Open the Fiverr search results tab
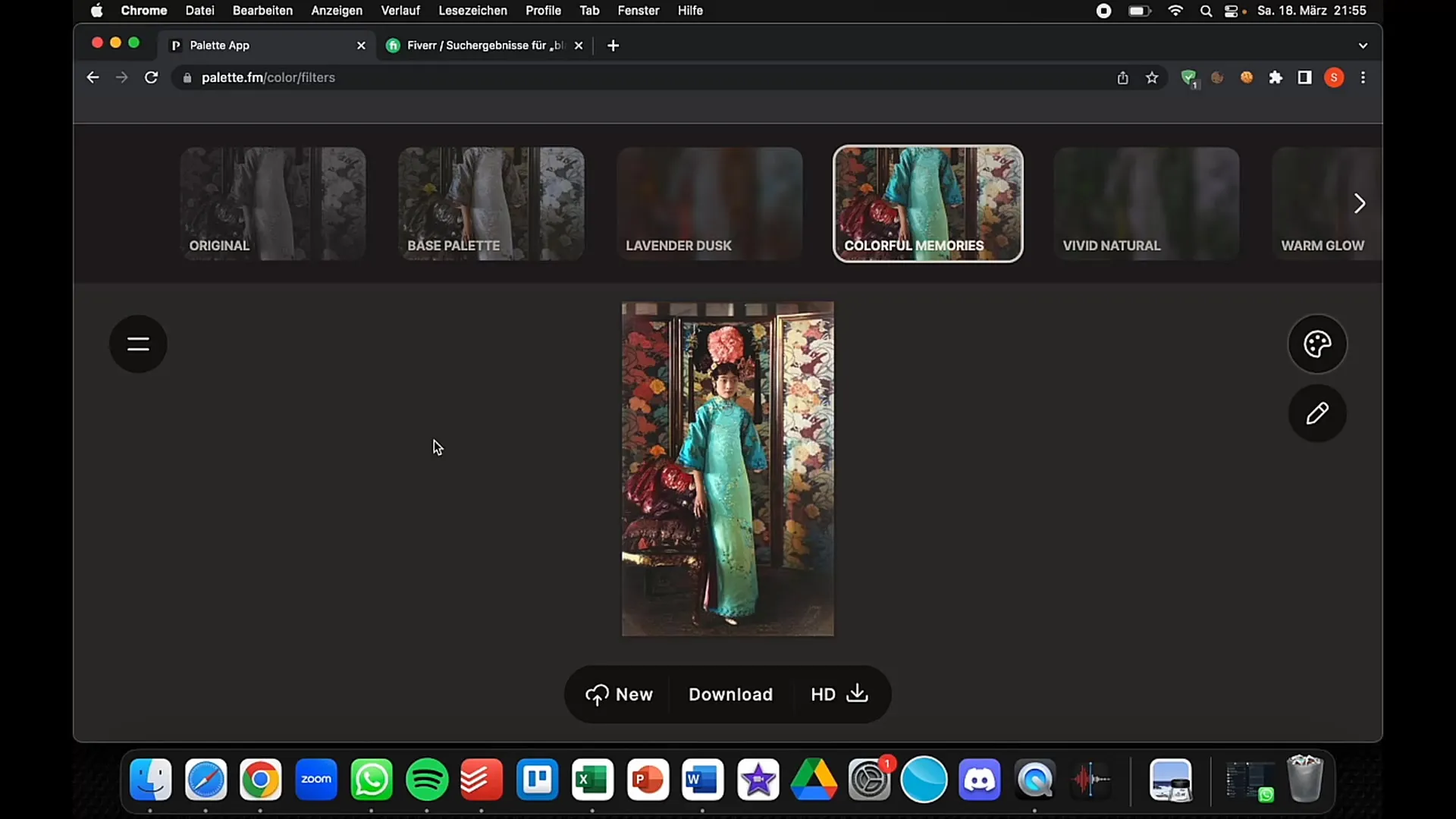This screenshot has height=819, width=1456. point(485,45)
